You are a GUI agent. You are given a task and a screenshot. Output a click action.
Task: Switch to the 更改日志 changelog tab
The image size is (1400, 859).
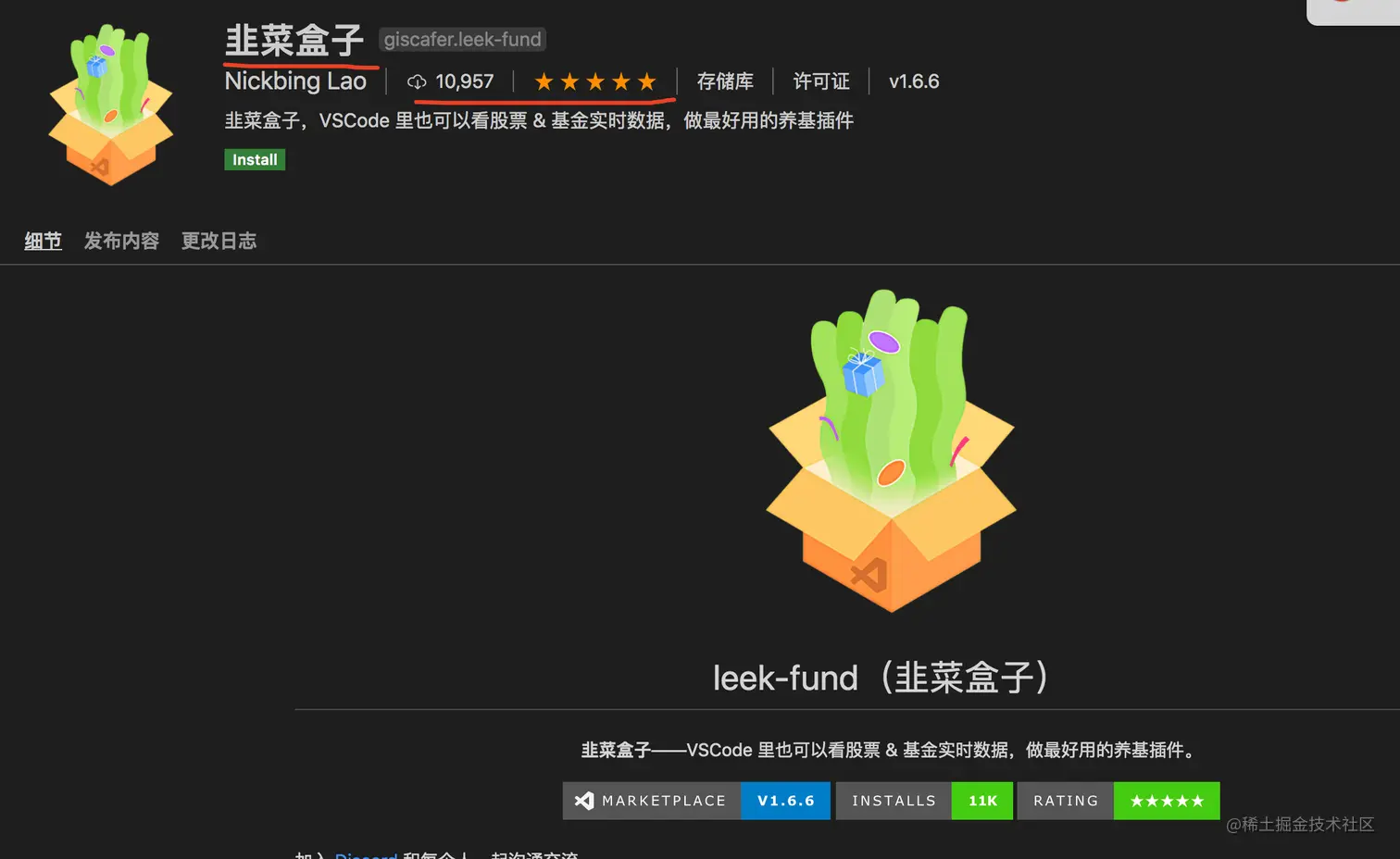click(x=219, y=241)
